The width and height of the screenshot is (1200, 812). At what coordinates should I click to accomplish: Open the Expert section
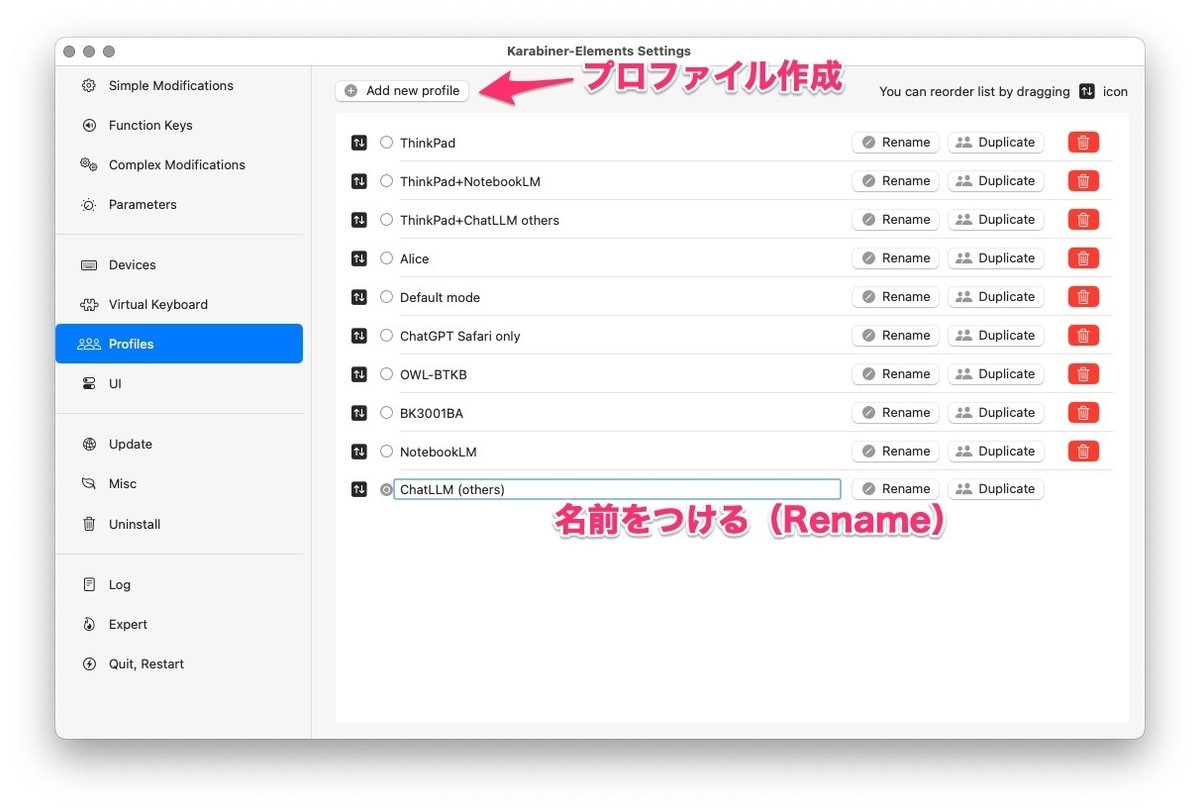pos(179,624)
